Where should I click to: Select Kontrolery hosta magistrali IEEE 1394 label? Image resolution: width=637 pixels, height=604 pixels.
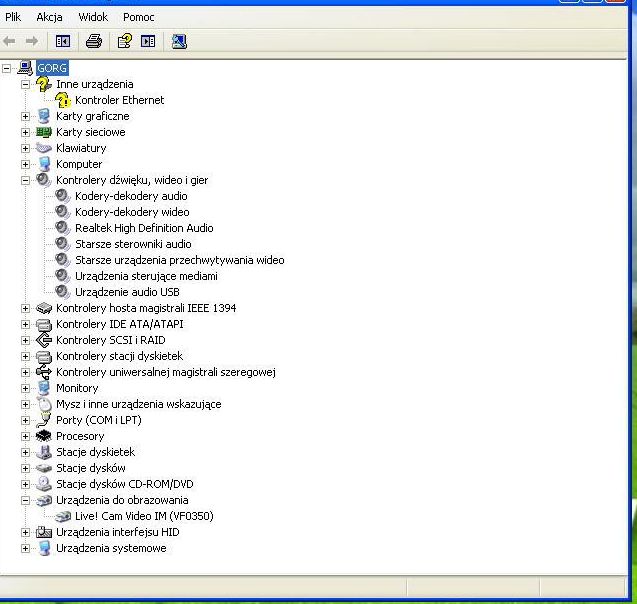tap(146, 308)
